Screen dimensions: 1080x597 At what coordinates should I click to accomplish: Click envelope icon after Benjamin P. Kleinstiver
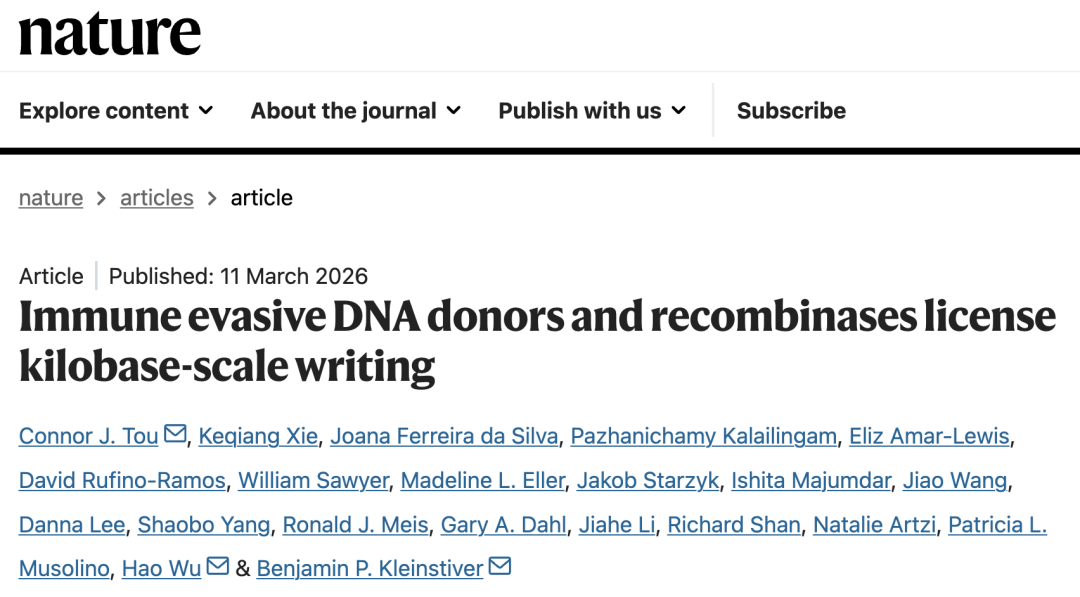point(500,566)
